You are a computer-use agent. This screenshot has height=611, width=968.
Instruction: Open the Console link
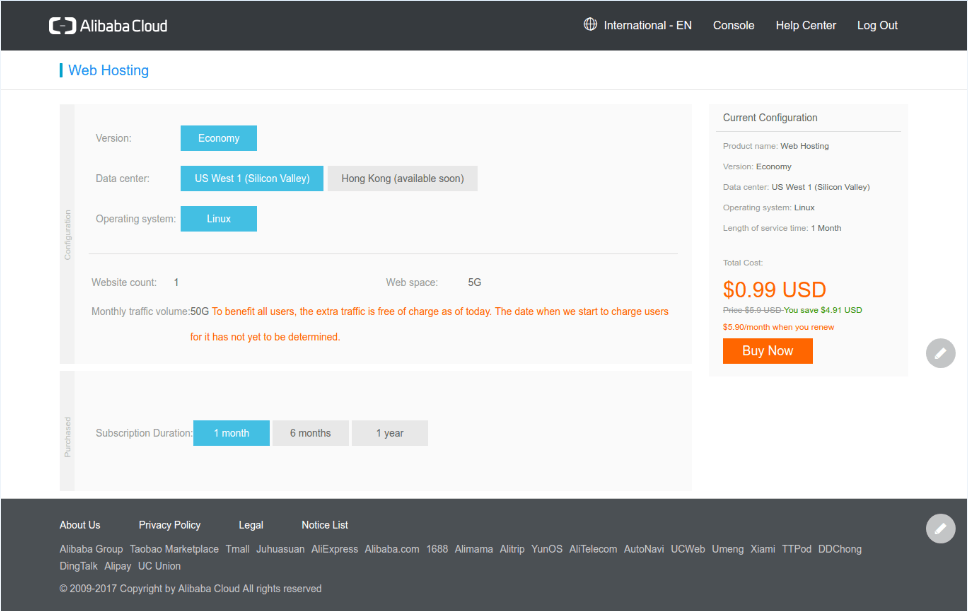[733, 25]
